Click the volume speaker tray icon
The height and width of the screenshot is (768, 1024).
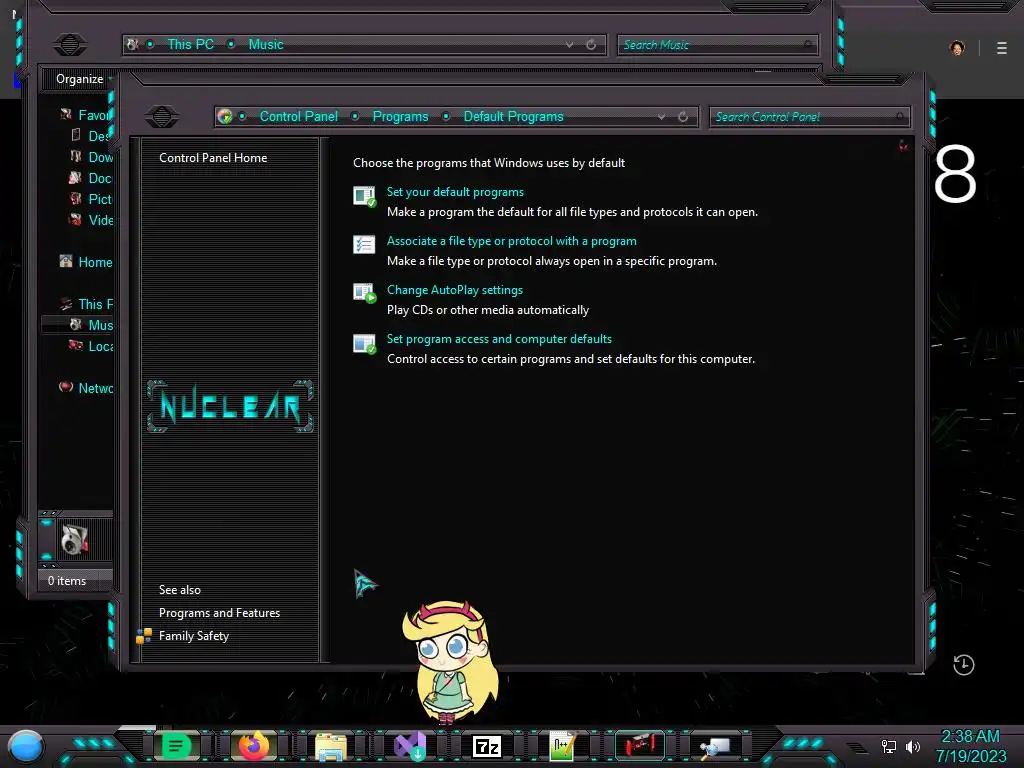tap(913, 746)
